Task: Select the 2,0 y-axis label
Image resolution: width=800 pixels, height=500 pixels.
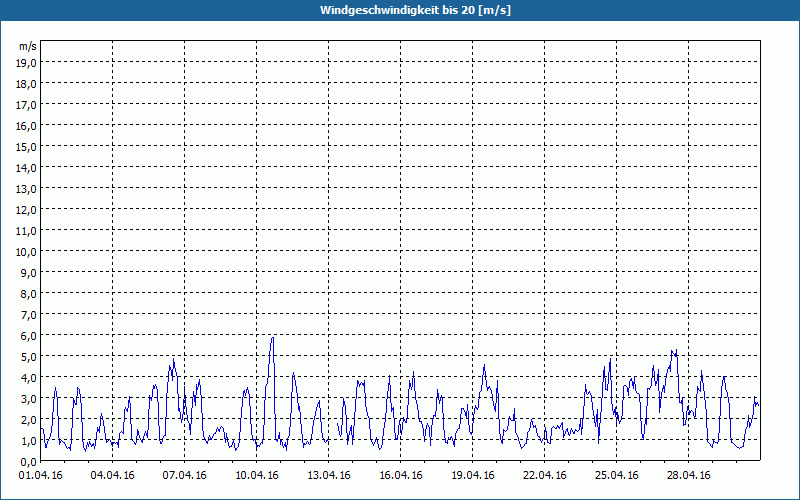Action: pos(30,420)
